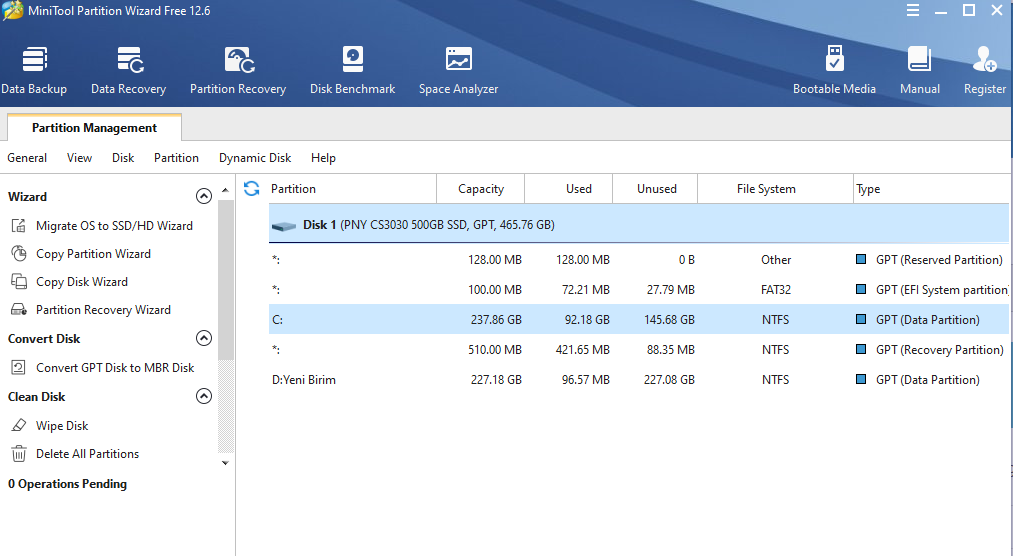
Task: Open the General menu
Action: click(27, 158)
